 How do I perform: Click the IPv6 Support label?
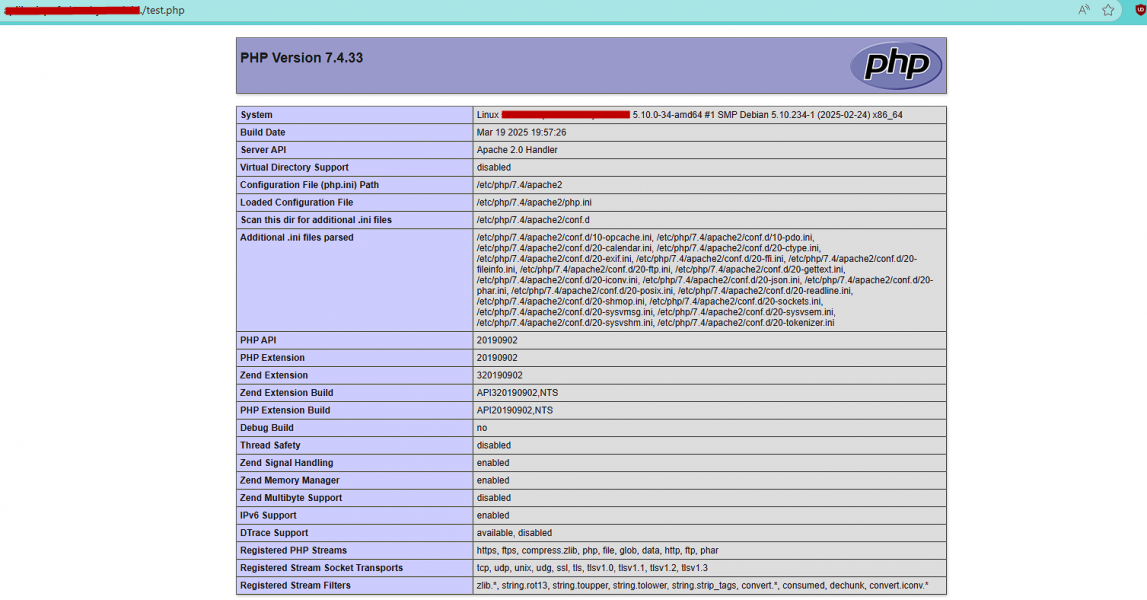(x=268, y=516)
